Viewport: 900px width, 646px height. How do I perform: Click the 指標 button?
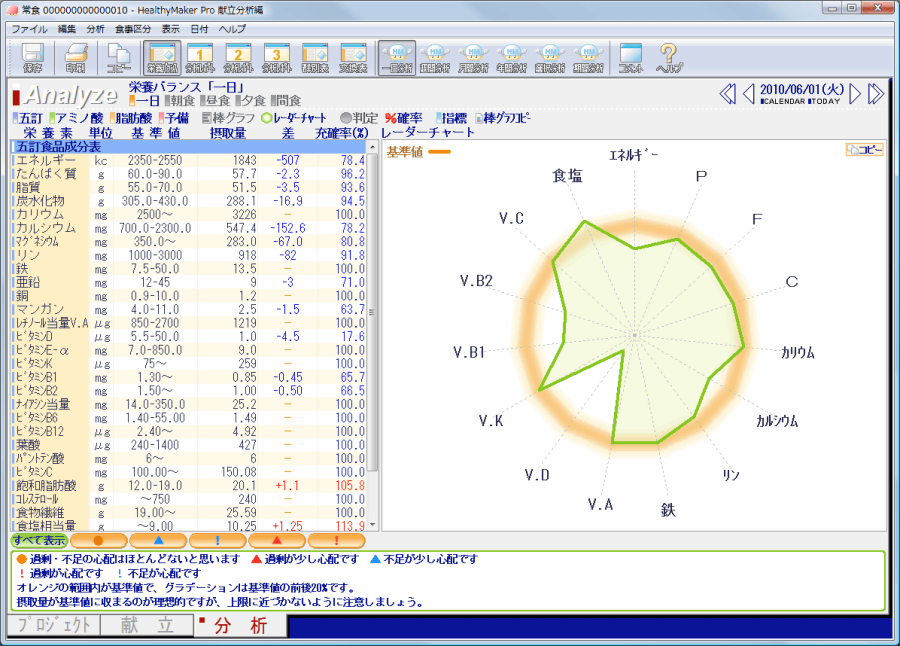click(452, 118)
